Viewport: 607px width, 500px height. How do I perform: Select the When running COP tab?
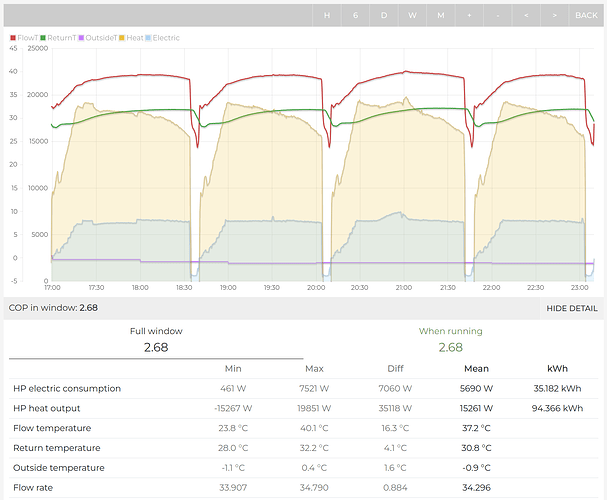point(450,340)
